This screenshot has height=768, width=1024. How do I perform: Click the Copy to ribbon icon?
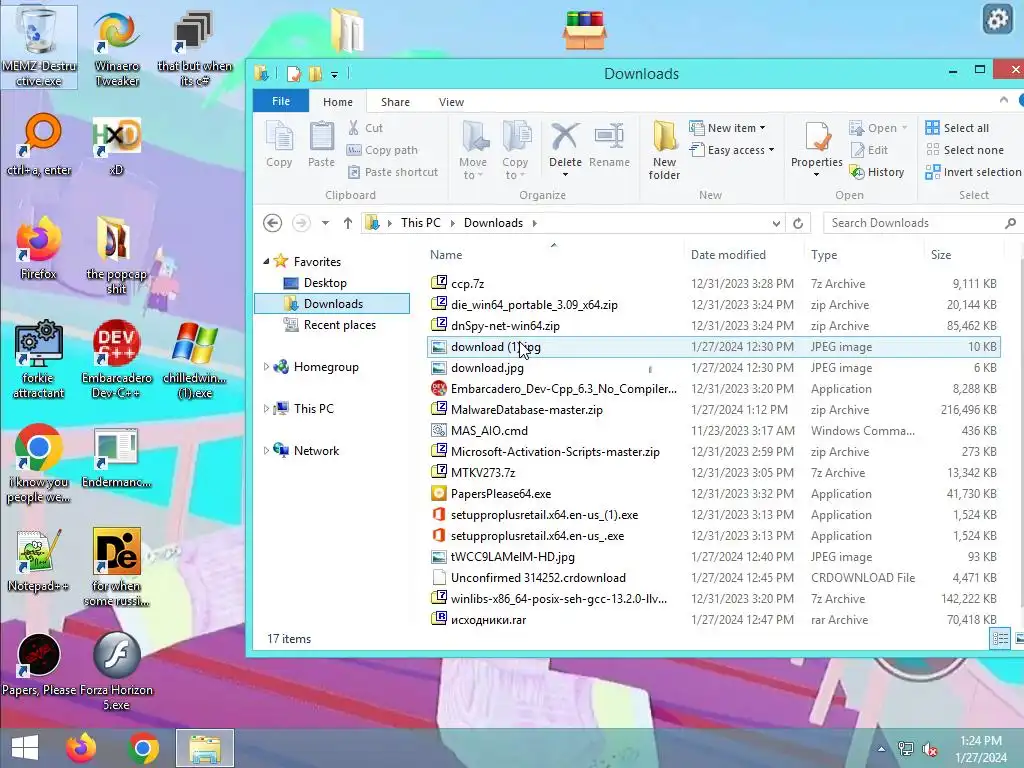pyautogui.click(x=515, y=150)
